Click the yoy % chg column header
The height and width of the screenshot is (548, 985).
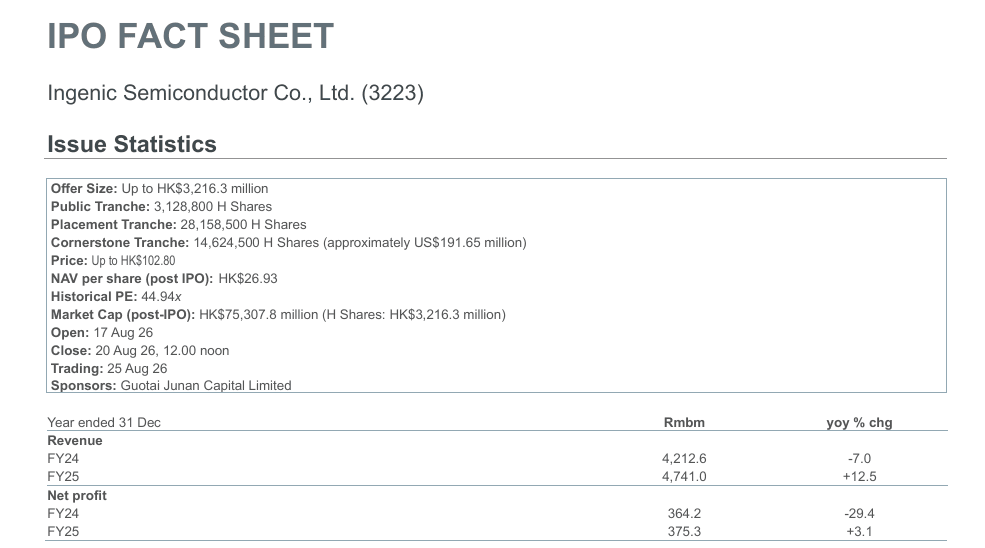pyautogui.click(x=859, y=422)
